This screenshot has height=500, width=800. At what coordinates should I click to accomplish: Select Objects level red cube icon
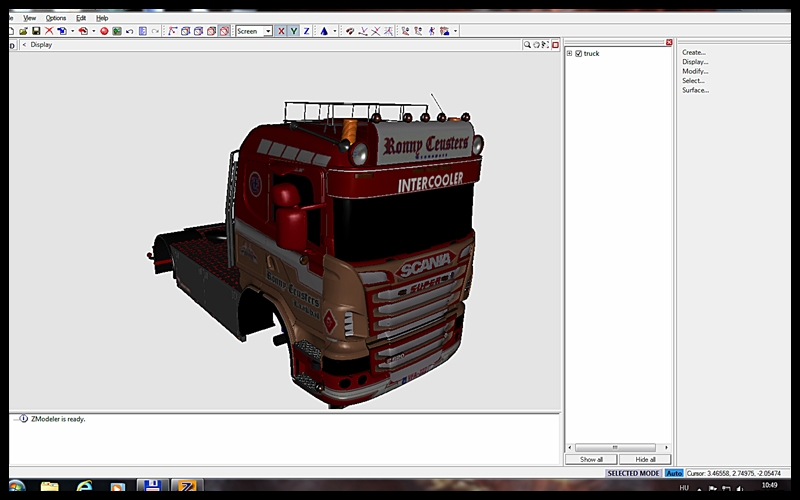click(211, 31)
